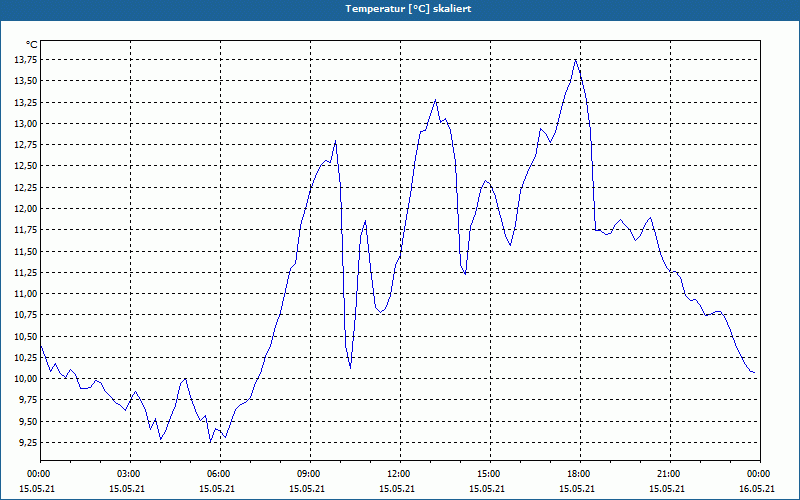Click the 06:00 time axis label
This screenshot has height=500, width=800.
(217, 474)
